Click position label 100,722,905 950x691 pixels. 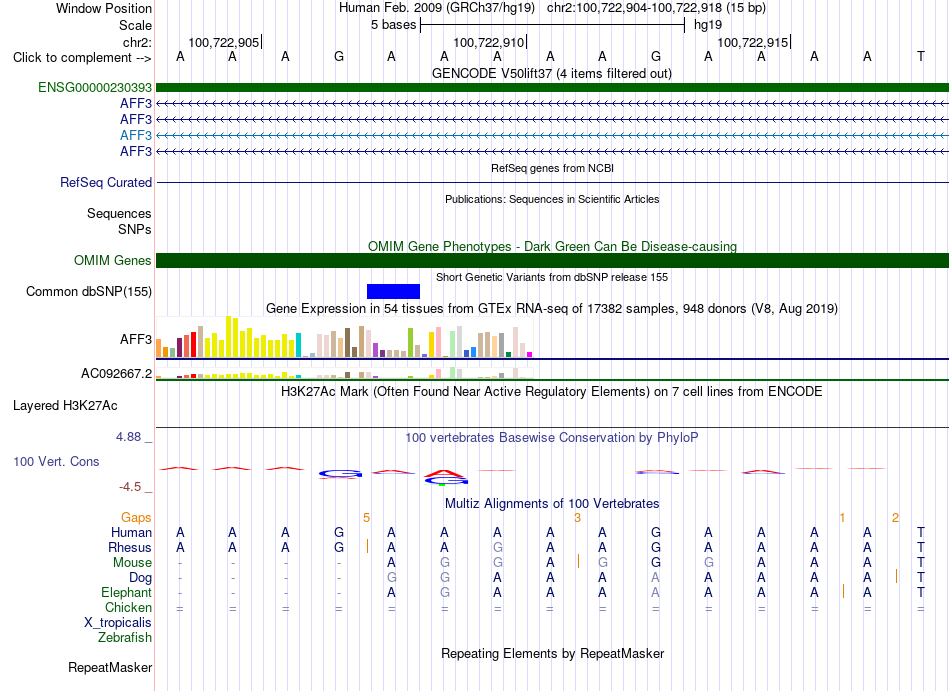224,42
